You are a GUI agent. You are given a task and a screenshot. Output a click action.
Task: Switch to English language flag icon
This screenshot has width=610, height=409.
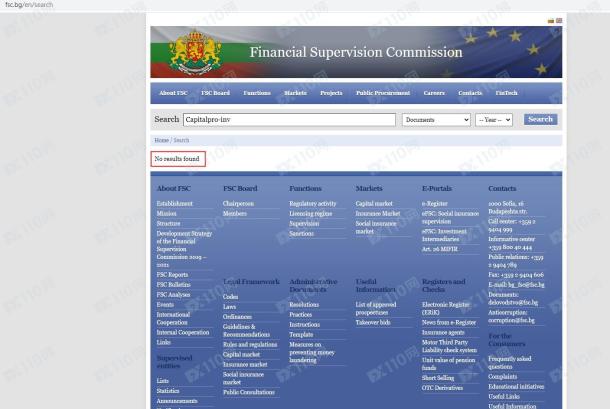click(x=559, y=21)
